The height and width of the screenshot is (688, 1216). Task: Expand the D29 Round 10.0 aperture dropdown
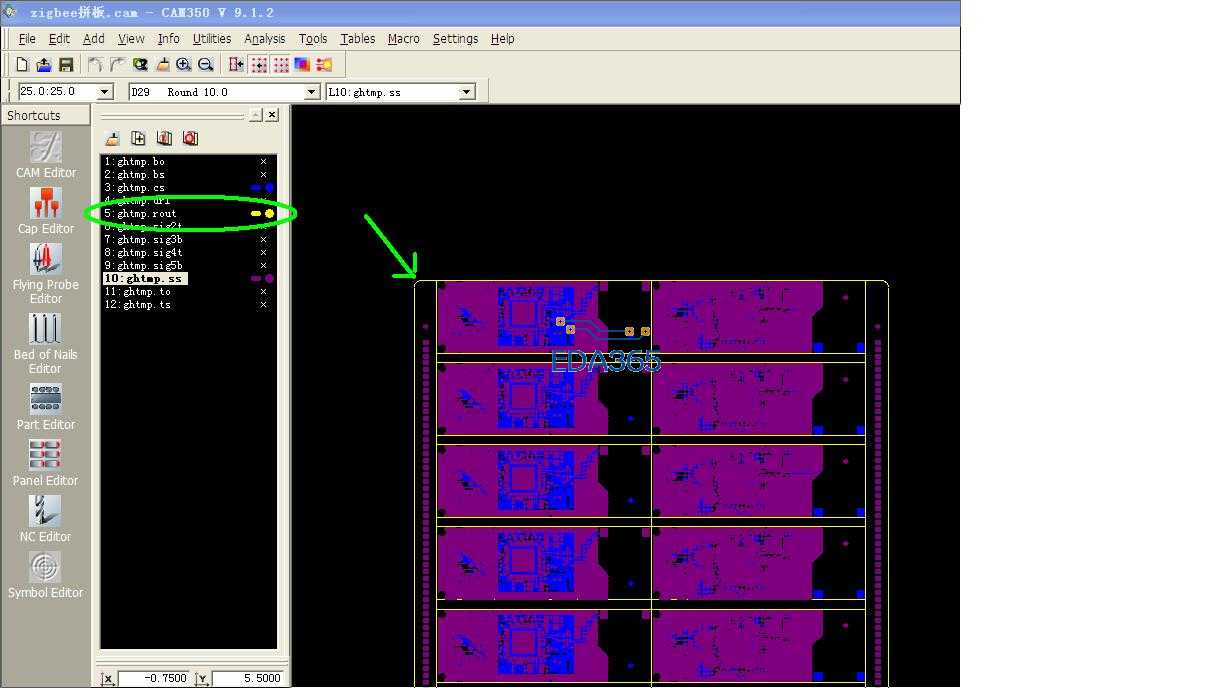[311, 92]
